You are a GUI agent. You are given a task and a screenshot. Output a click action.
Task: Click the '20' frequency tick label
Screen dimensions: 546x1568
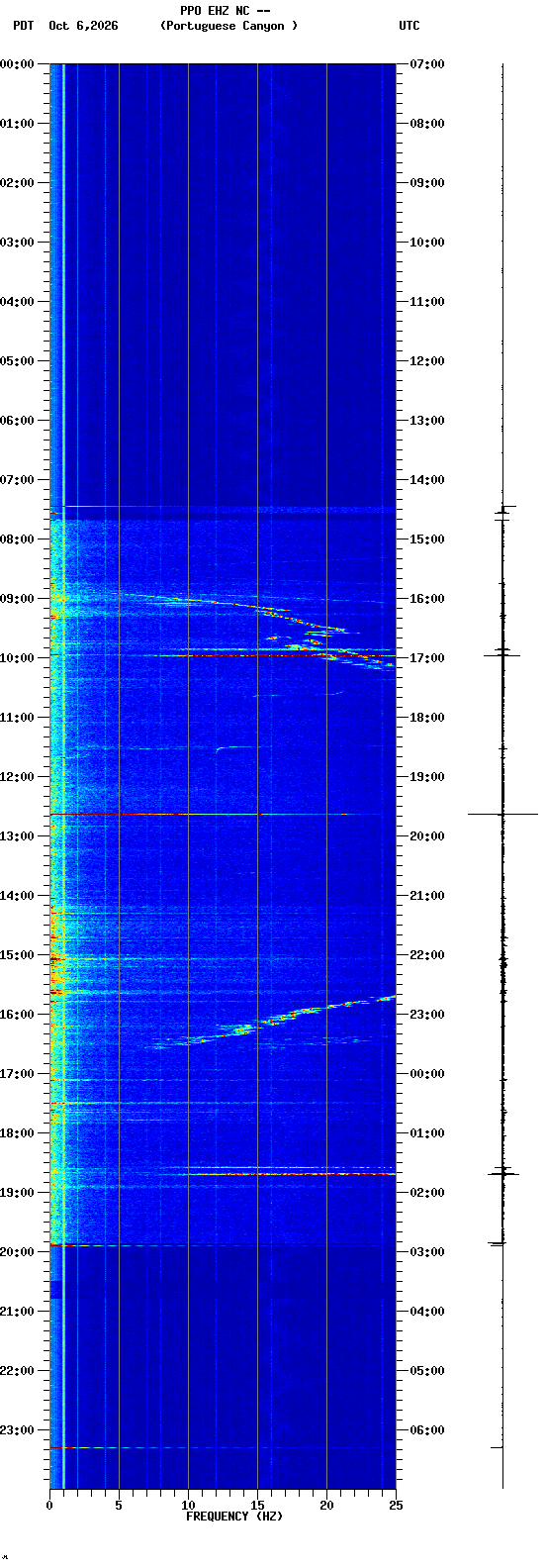pyautogui.click(x=326, y=1506)
